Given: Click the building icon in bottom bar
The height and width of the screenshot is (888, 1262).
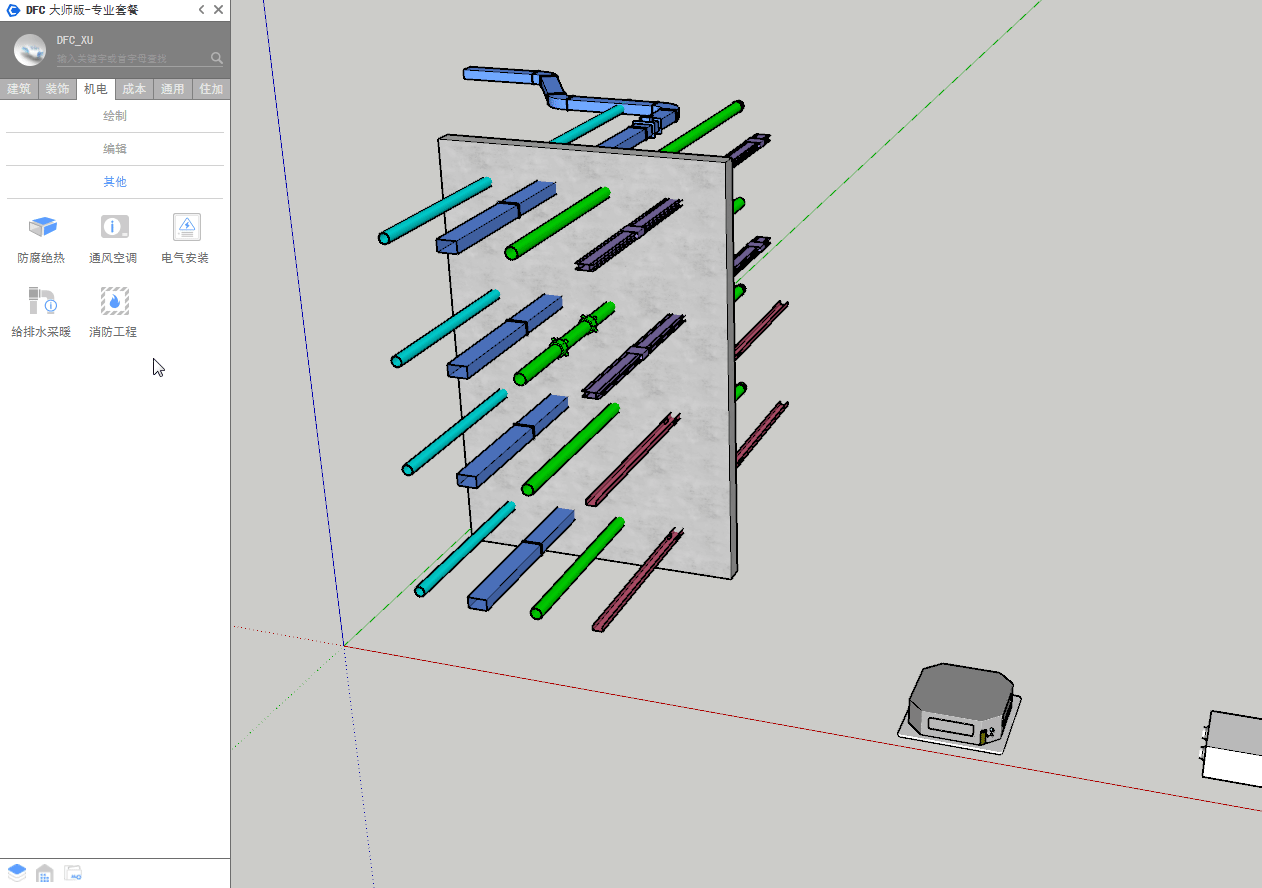Looking at the screenshot, I should click(x=45, y=873).
